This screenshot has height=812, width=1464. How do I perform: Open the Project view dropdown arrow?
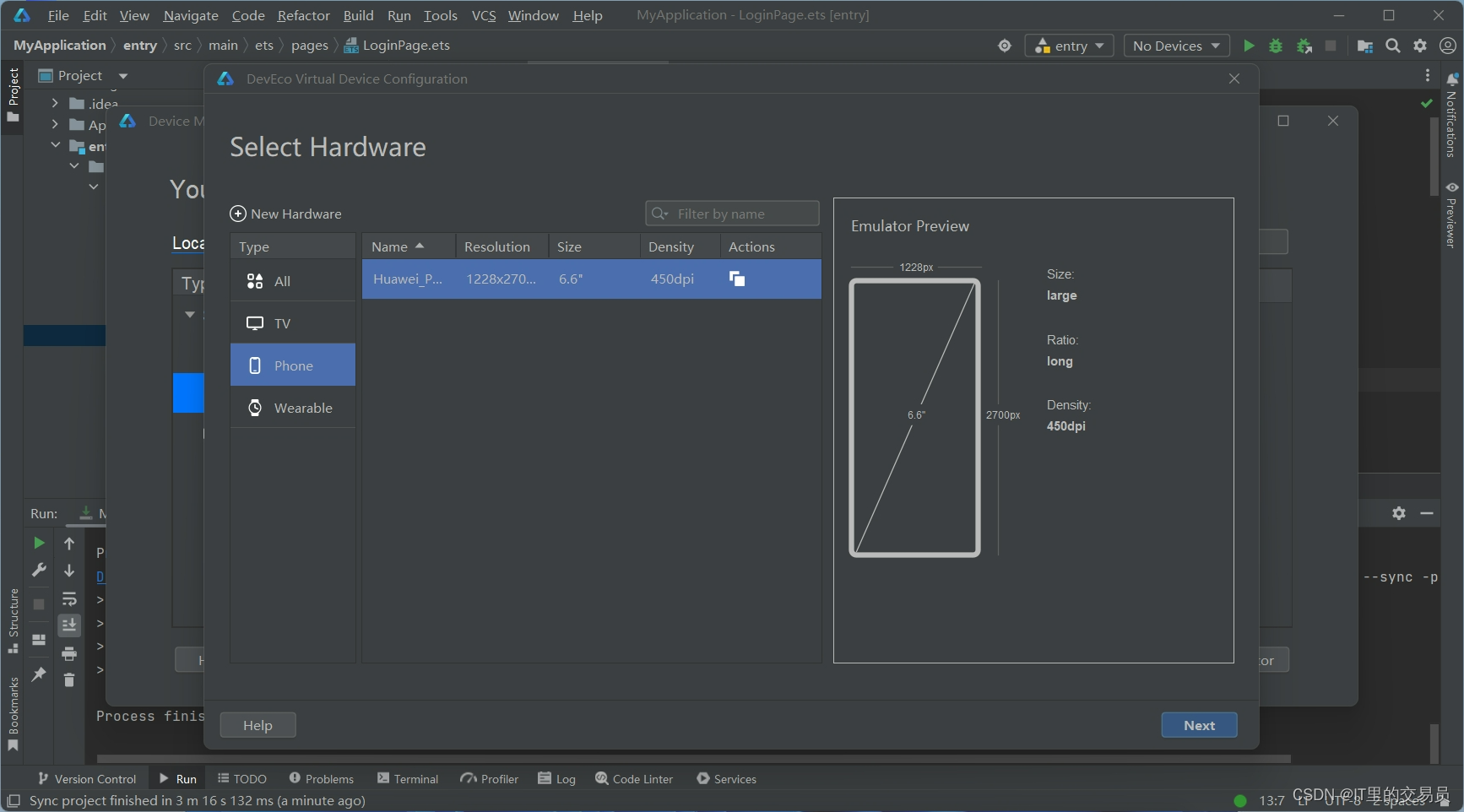123,76
